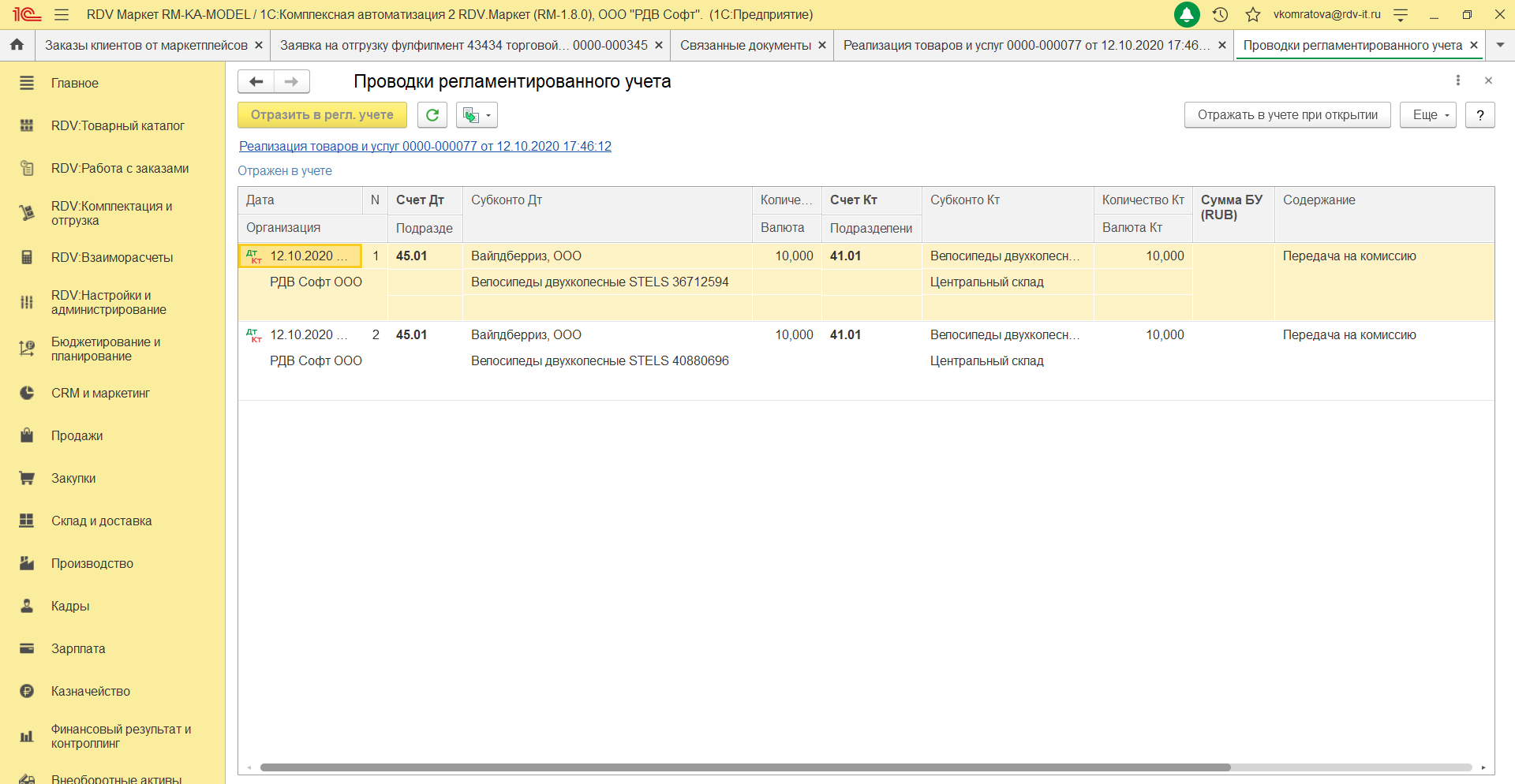Click the Внеоборотные активы icon
Viewport: 1515px width, 784px height.
click(27, 778)
